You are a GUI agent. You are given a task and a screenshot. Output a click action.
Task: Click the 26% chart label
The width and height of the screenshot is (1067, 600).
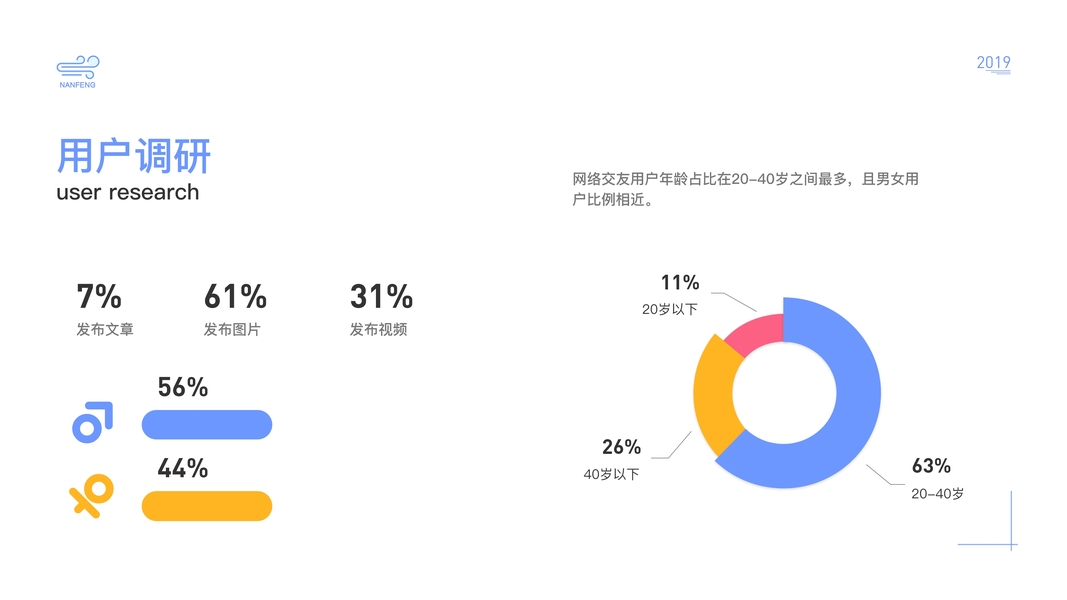pos(621,447)
